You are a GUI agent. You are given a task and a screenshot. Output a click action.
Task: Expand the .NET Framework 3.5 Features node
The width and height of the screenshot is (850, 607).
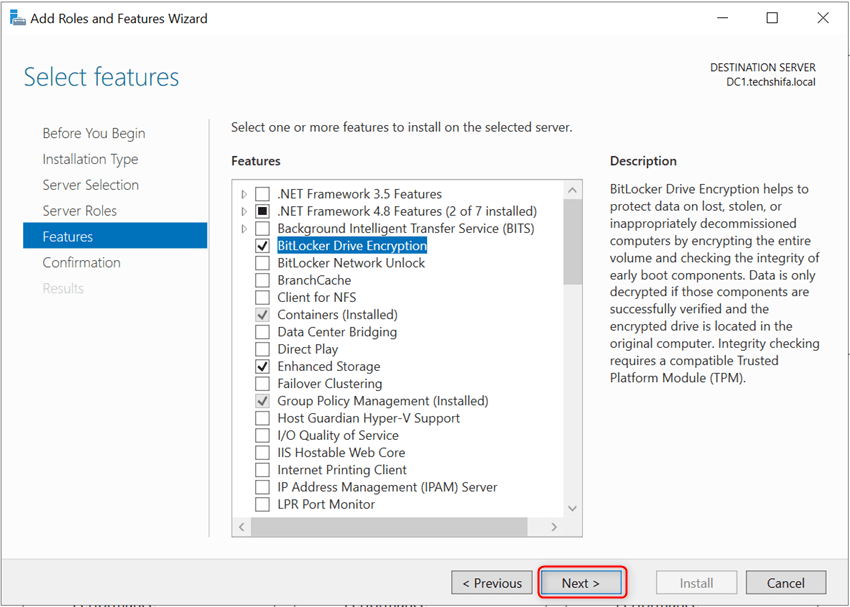[243, 193]
